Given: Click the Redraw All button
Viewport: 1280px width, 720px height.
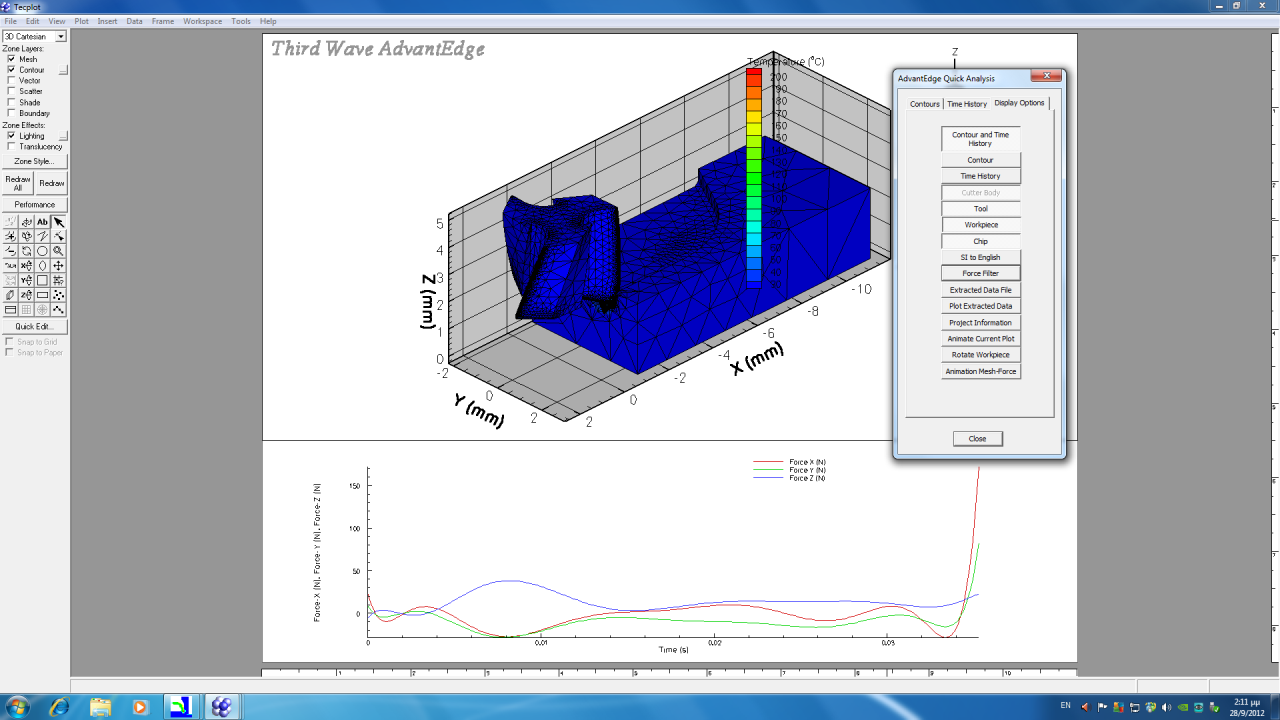Looking at the screenshot, I should (18, 183).
